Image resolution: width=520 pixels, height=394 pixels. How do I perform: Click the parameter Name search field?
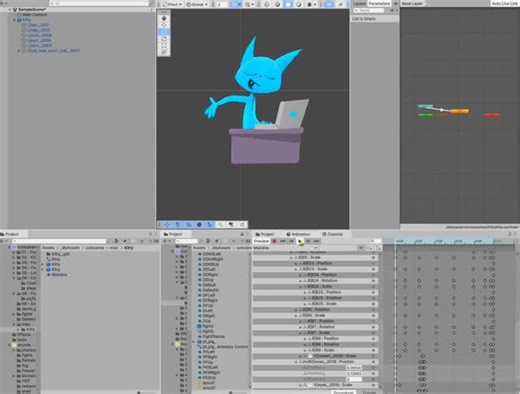[x=368, y=11]
